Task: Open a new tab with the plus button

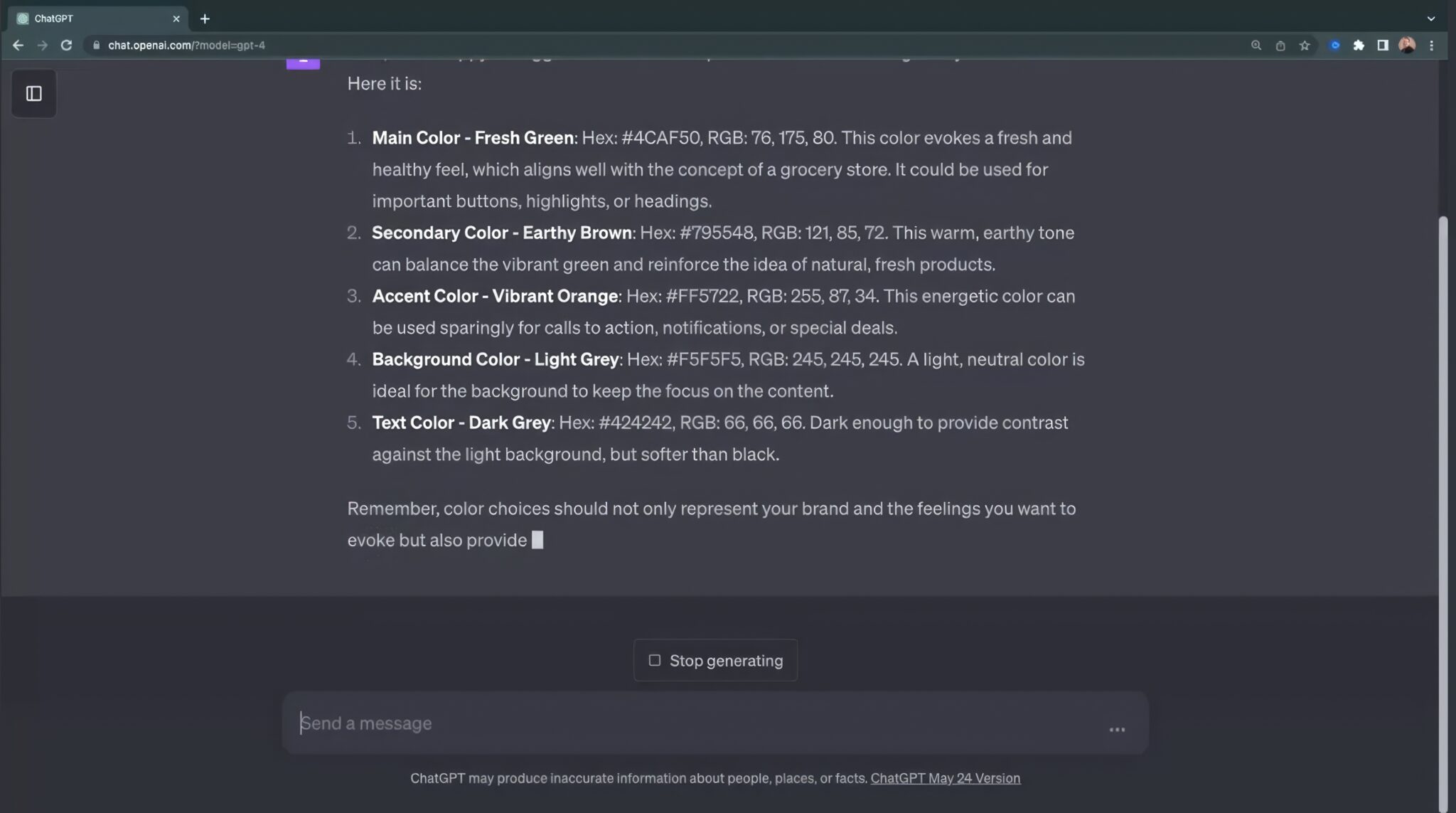Action: 205,18
